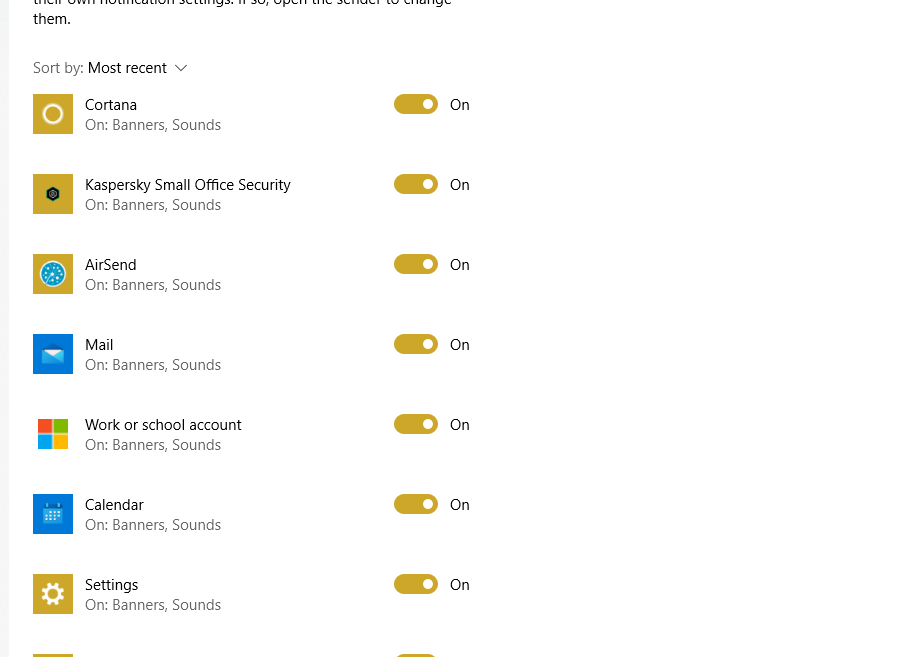Click the Cortana app icon
Image resolution: width=911 pixels, height=657 pixels.
click(53, 113)
